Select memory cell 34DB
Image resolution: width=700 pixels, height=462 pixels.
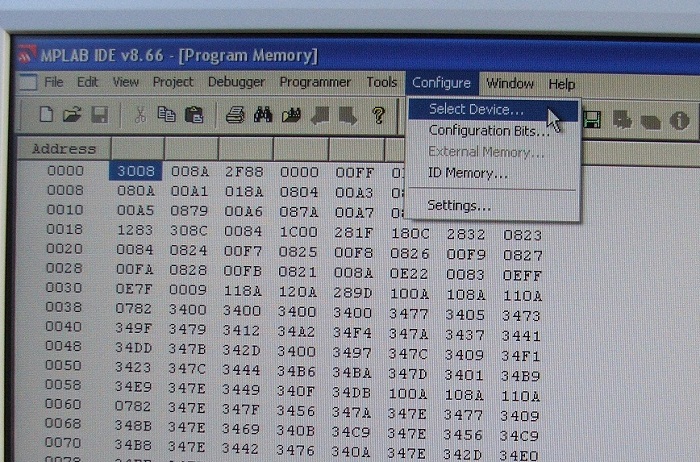click(351, 392)
